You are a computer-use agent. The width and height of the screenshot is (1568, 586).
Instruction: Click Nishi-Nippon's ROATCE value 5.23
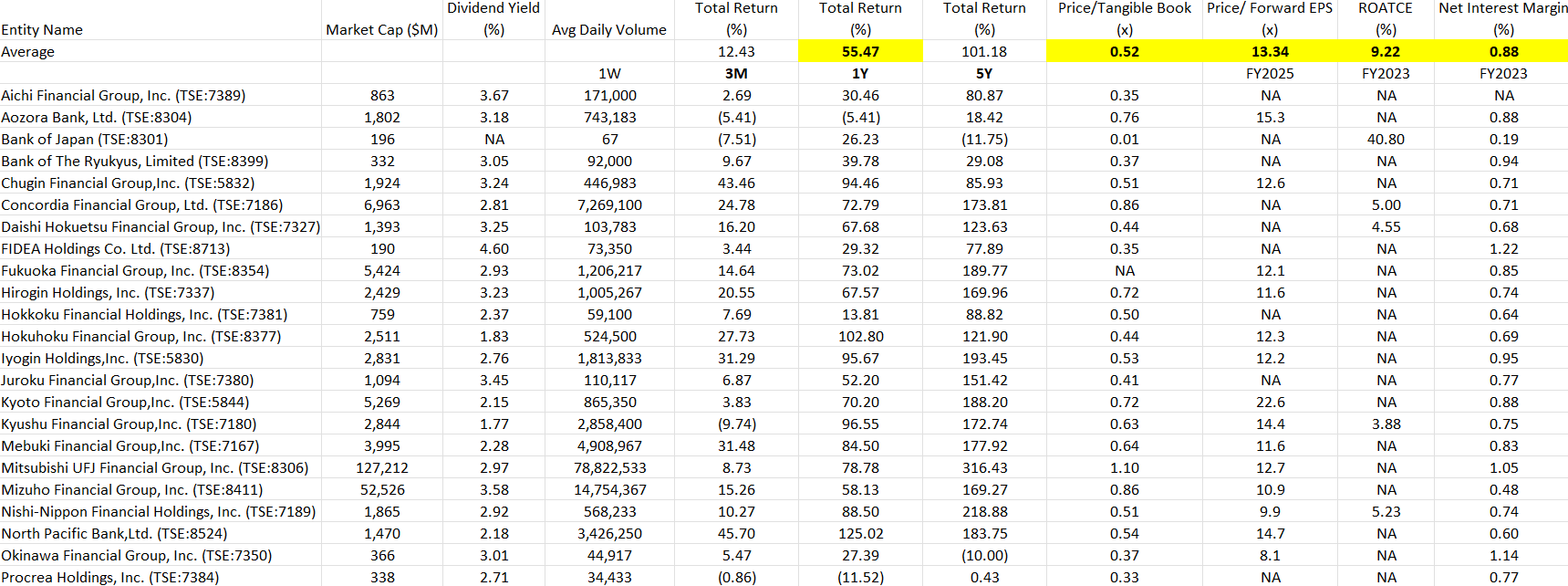[x=1386, y=512]
